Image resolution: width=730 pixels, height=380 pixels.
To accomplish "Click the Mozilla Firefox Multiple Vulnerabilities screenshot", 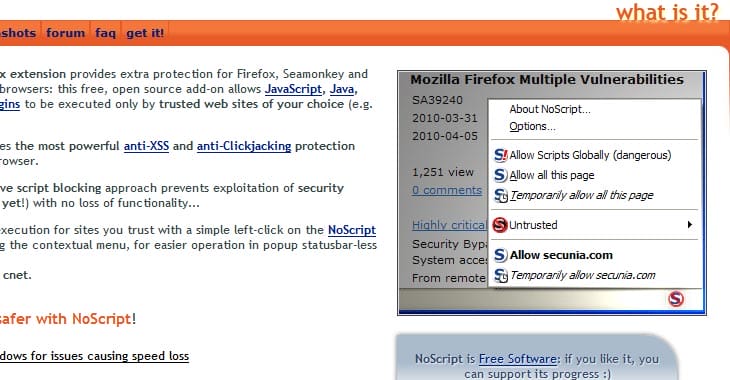I will pos(552,193).
